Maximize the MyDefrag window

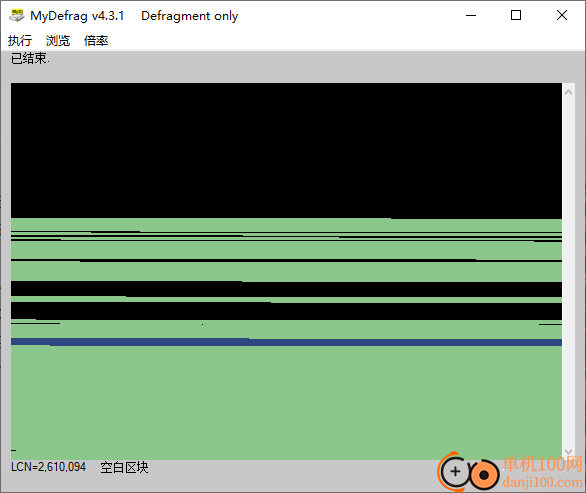pos(516,15)
